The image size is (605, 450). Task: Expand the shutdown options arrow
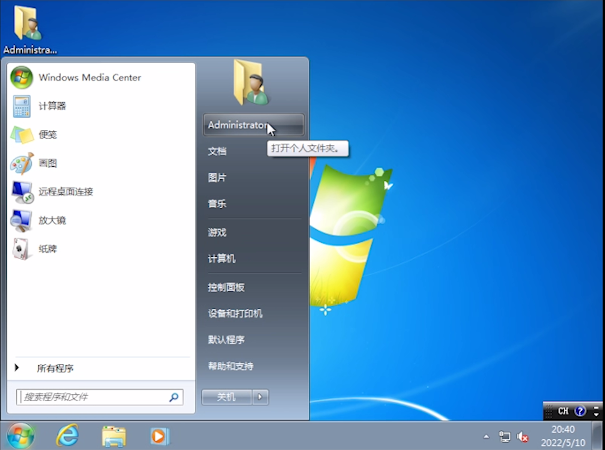[260, 397]
